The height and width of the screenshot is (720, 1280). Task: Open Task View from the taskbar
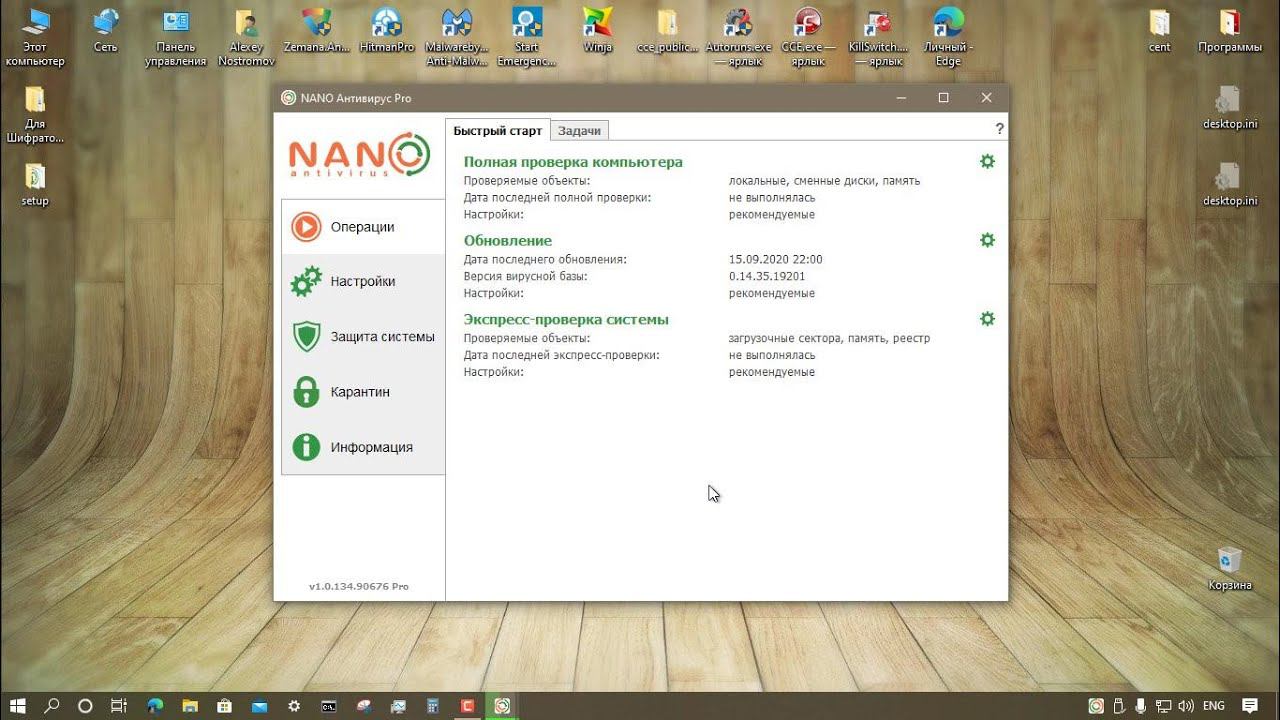[119, 705]
